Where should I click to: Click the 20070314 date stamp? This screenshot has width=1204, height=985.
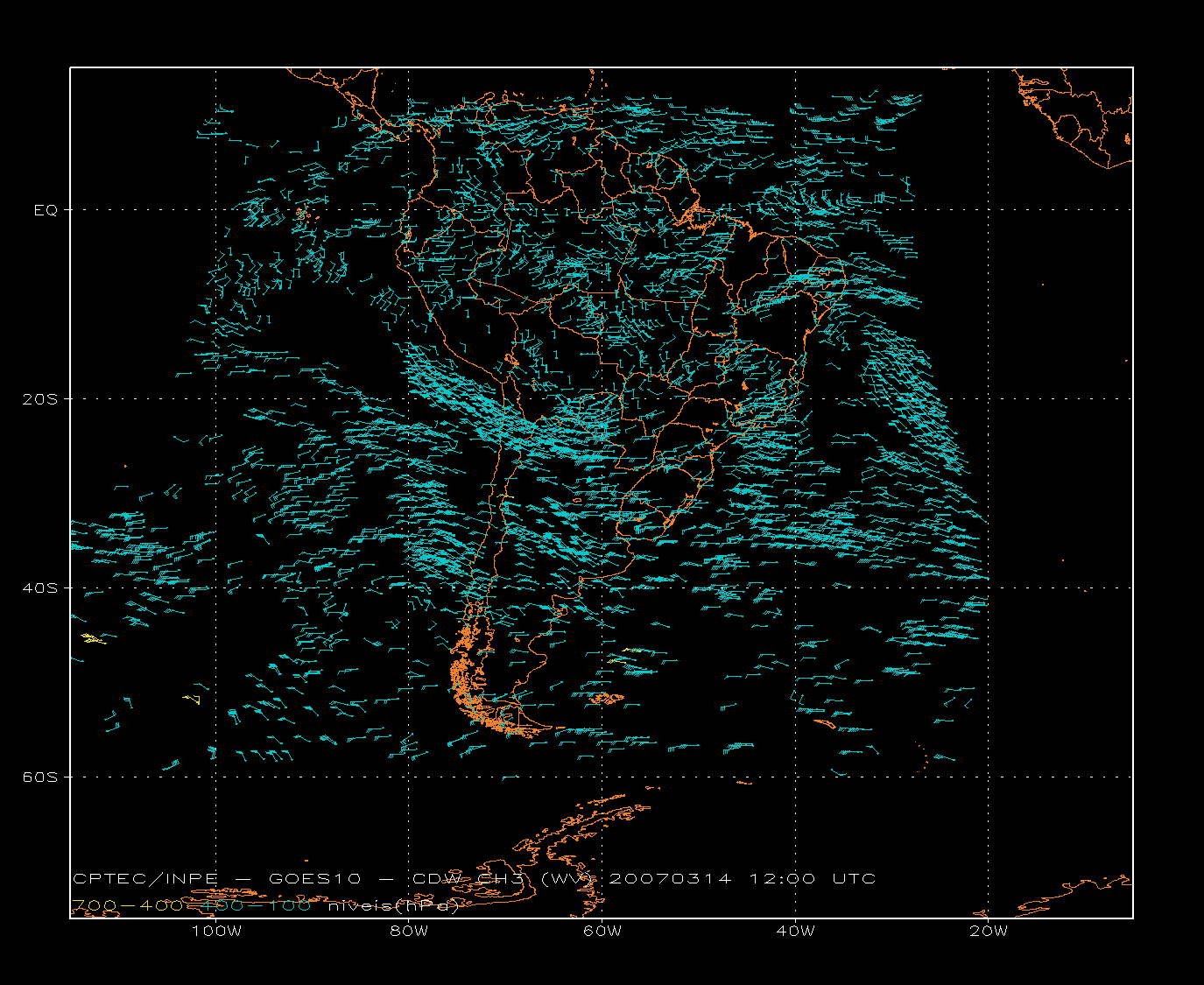point(670,879)
